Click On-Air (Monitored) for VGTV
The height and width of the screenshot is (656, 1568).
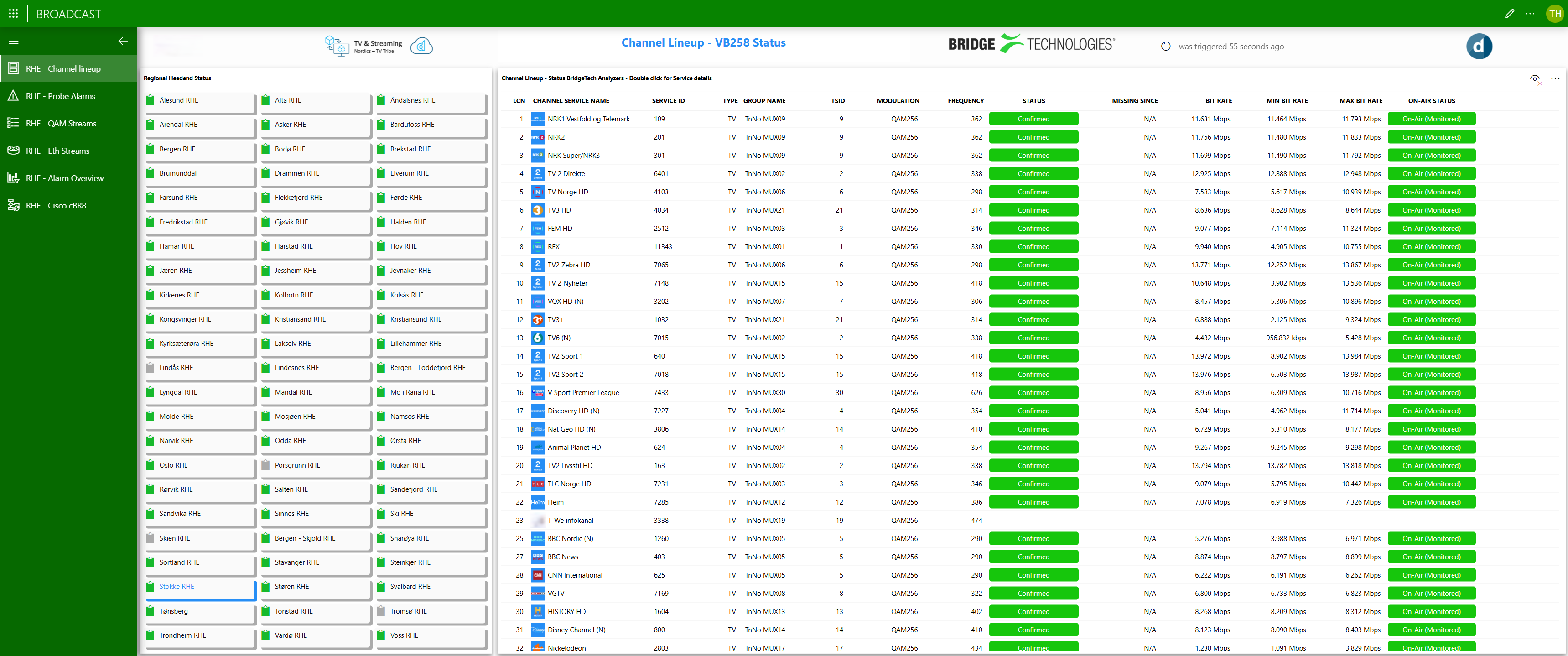pos(1431,593)
